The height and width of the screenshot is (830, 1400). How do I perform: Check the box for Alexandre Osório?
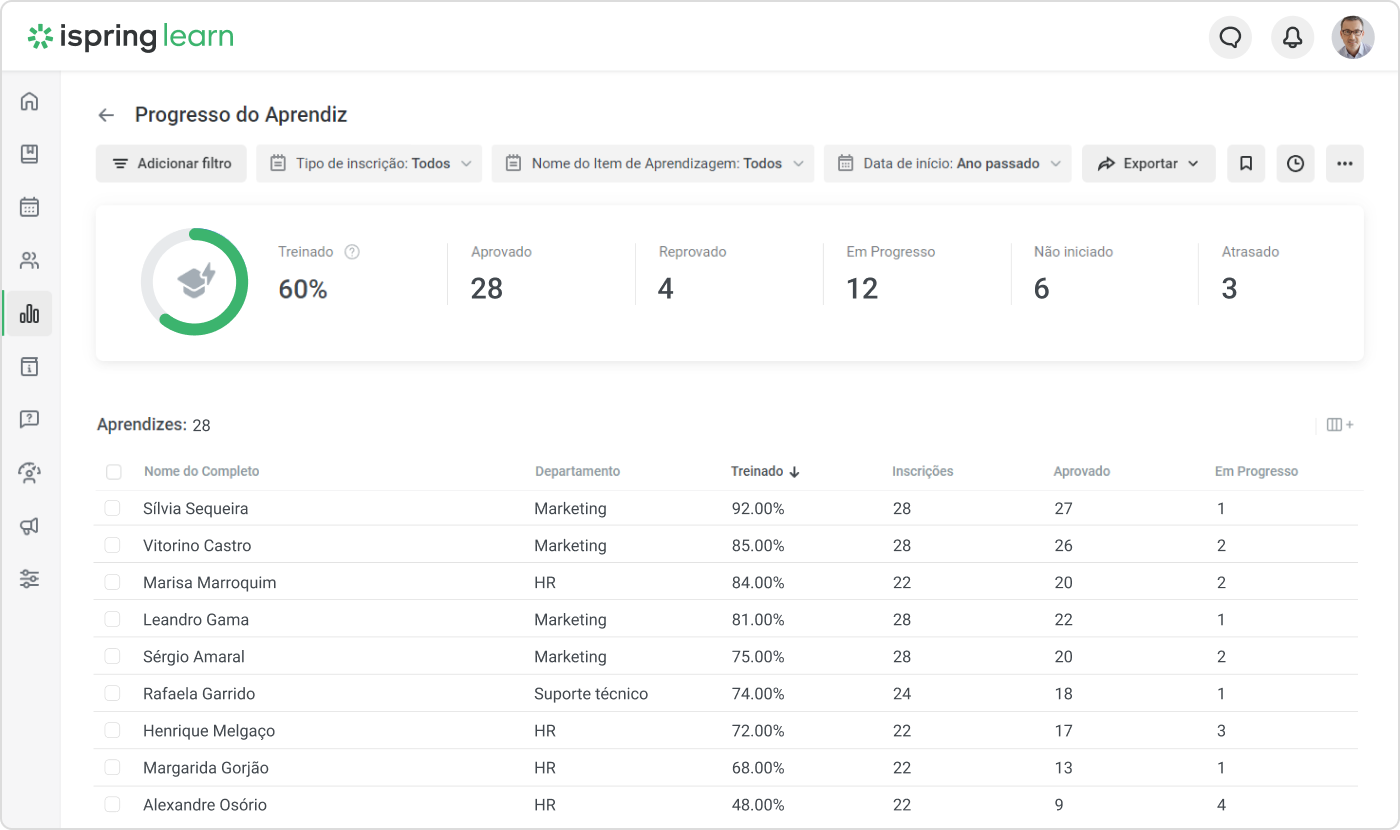(x=112, y=804)
